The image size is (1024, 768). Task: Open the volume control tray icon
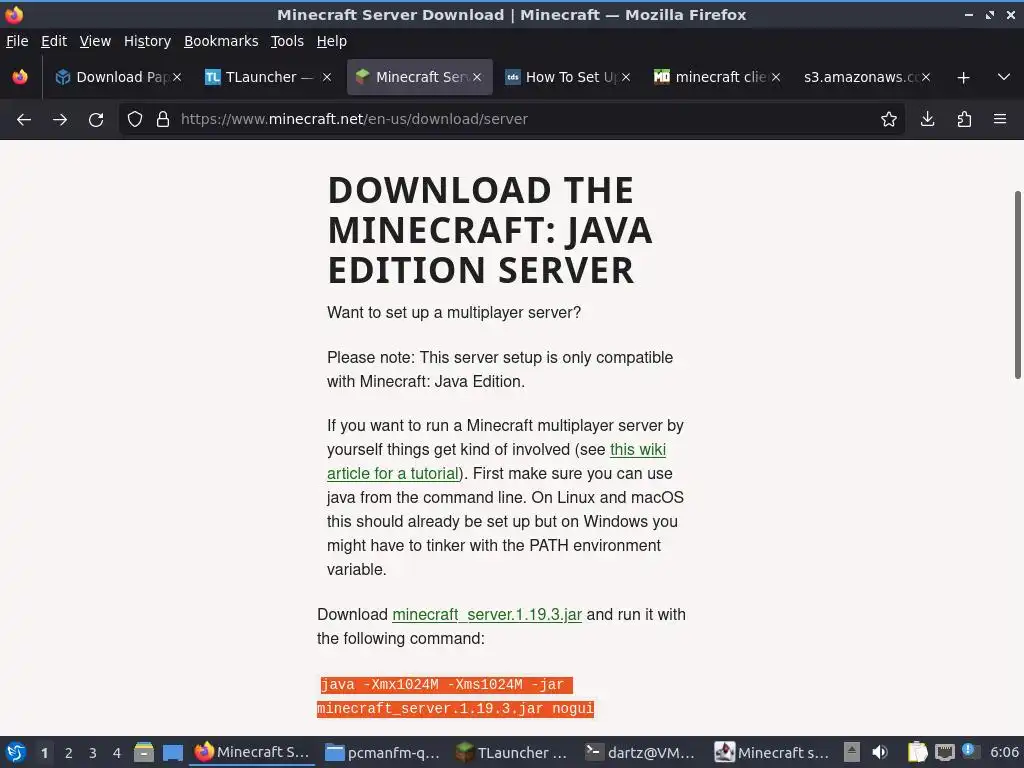point(880,752)
